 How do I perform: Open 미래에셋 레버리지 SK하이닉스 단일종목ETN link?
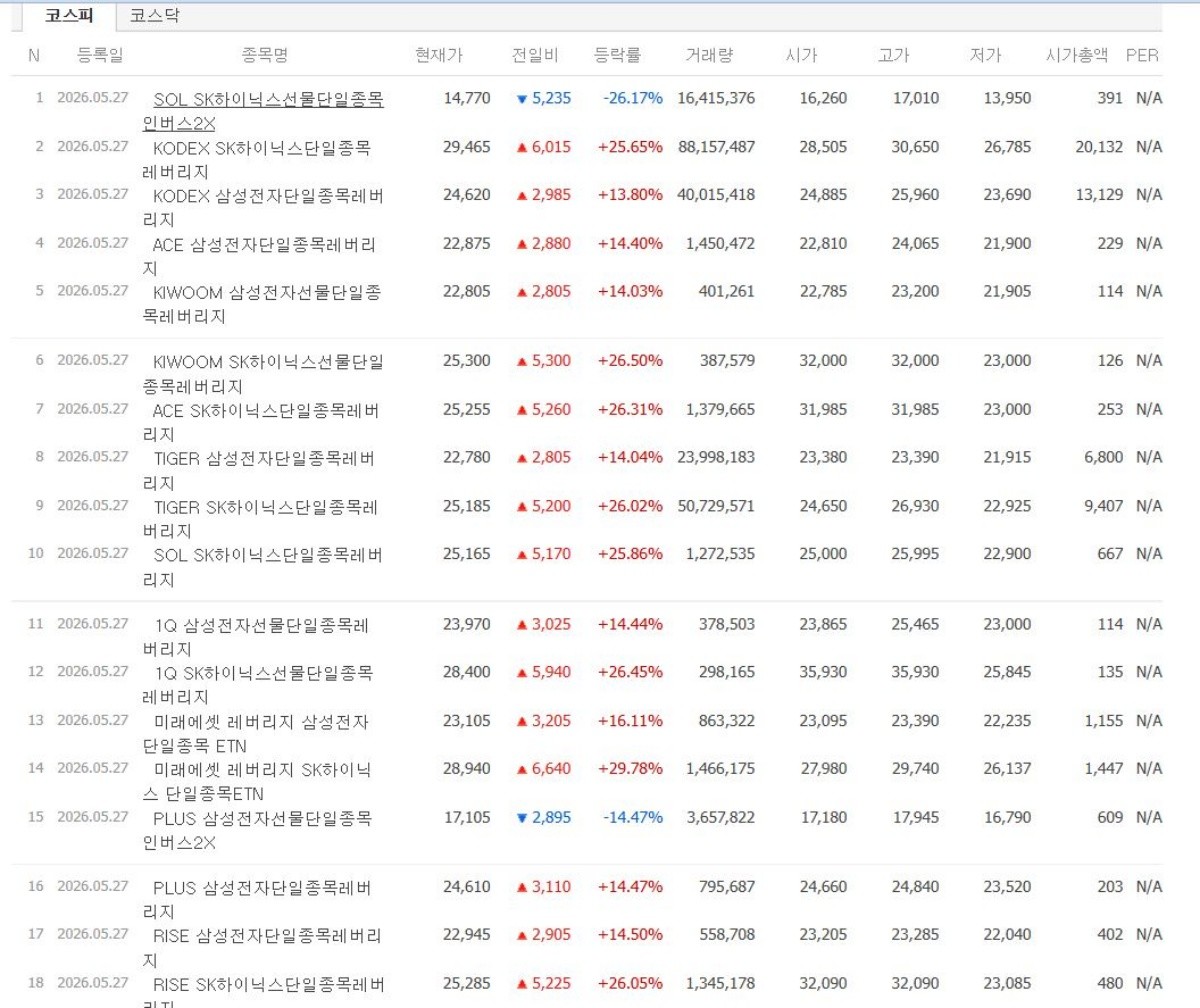point(256,780)
